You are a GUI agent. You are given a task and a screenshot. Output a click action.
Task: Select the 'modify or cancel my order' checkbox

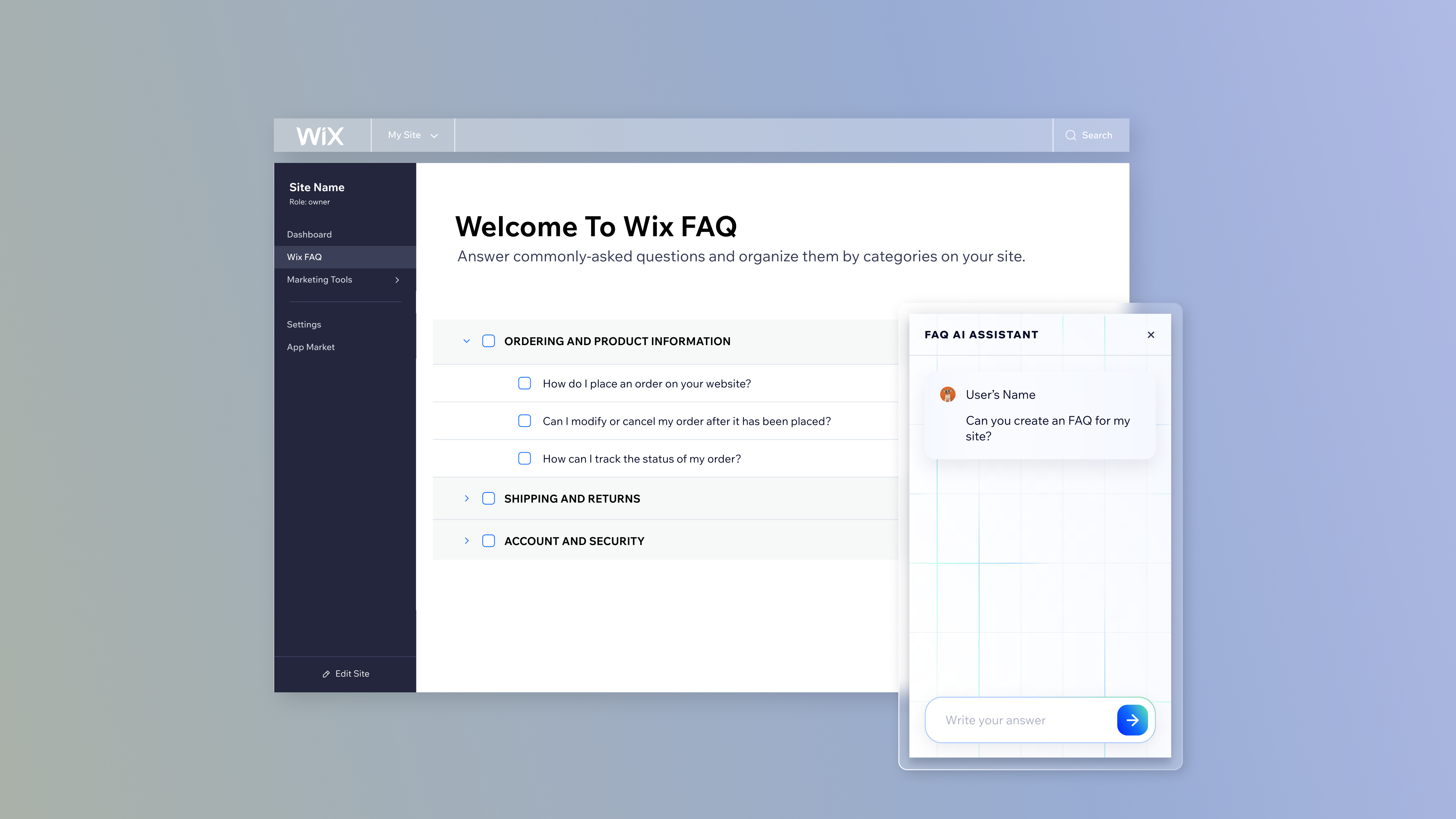525,421
